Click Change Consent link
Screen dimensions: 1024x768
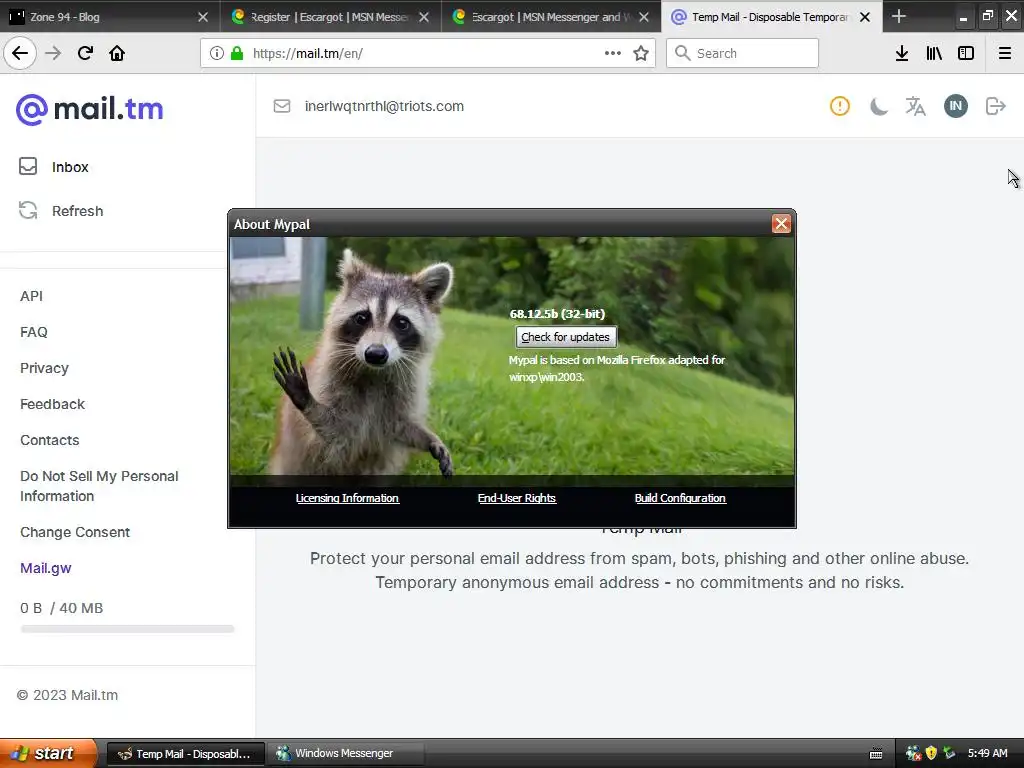pos(75,532)
